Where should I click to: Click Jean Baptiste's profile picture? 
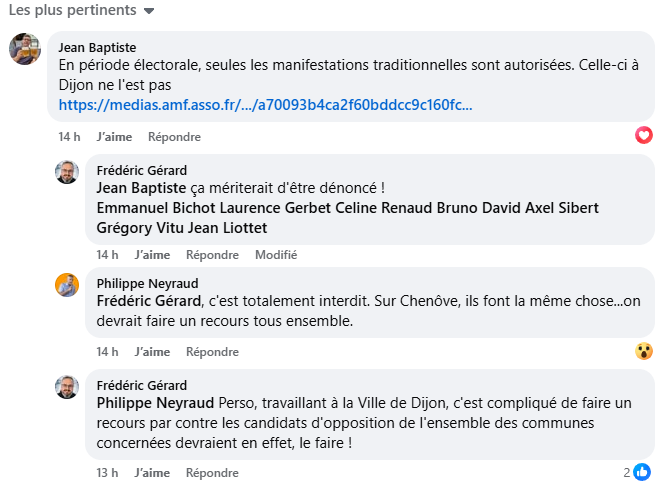point(25,49)
